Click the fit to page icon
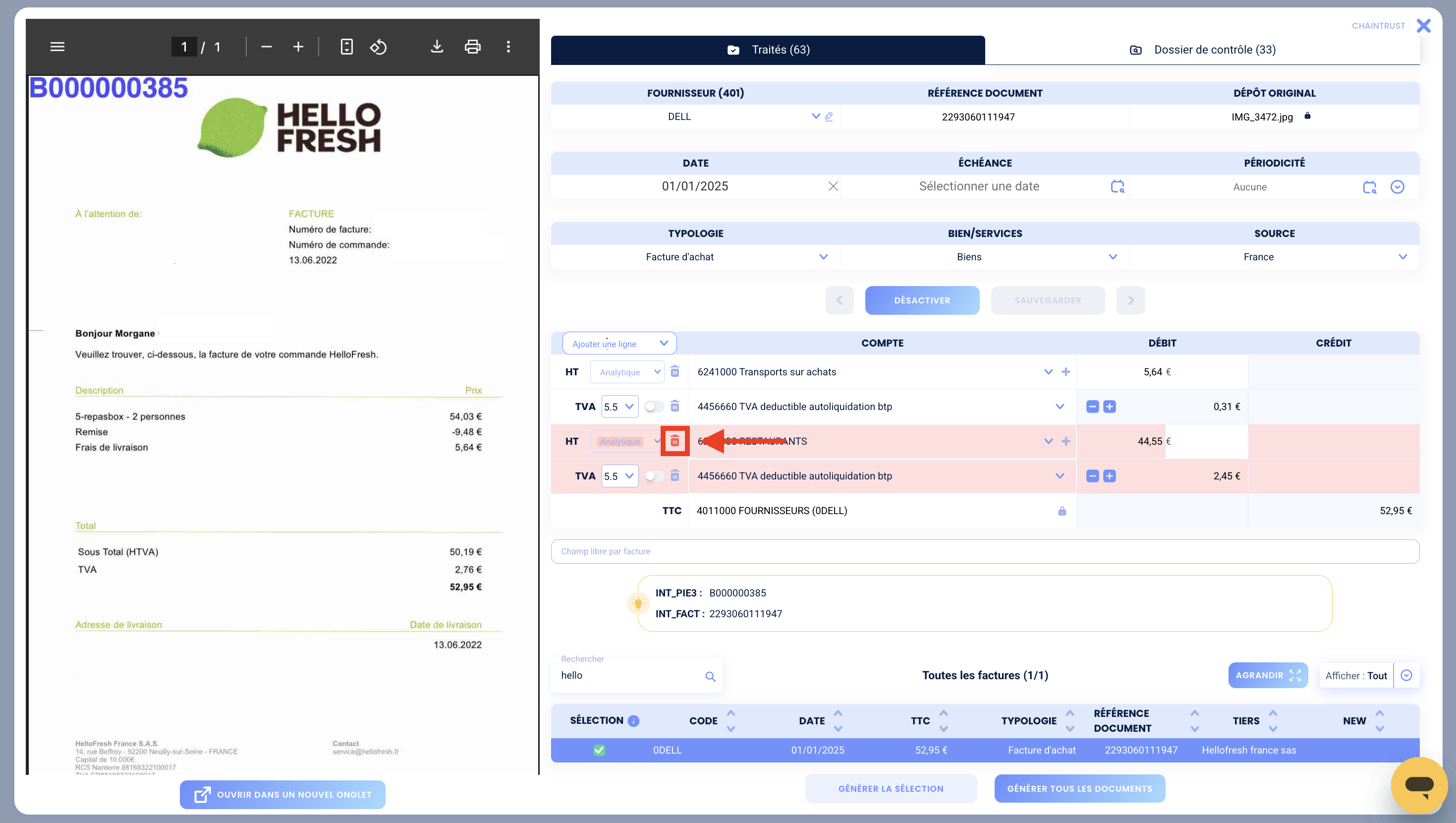The height and width of the screenshot is (823, 1456). (x=346, y=47)
